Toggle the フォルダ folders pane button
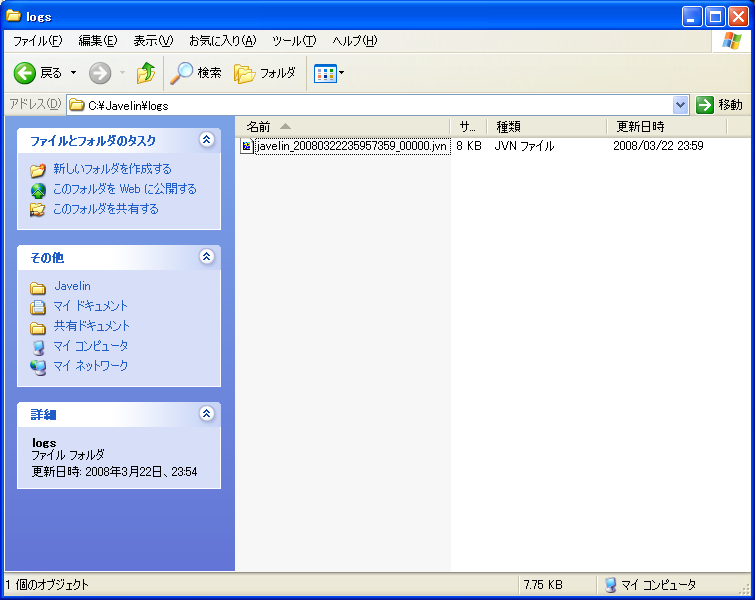The width and height of the screenshot is (755, 600). point(265,73)
